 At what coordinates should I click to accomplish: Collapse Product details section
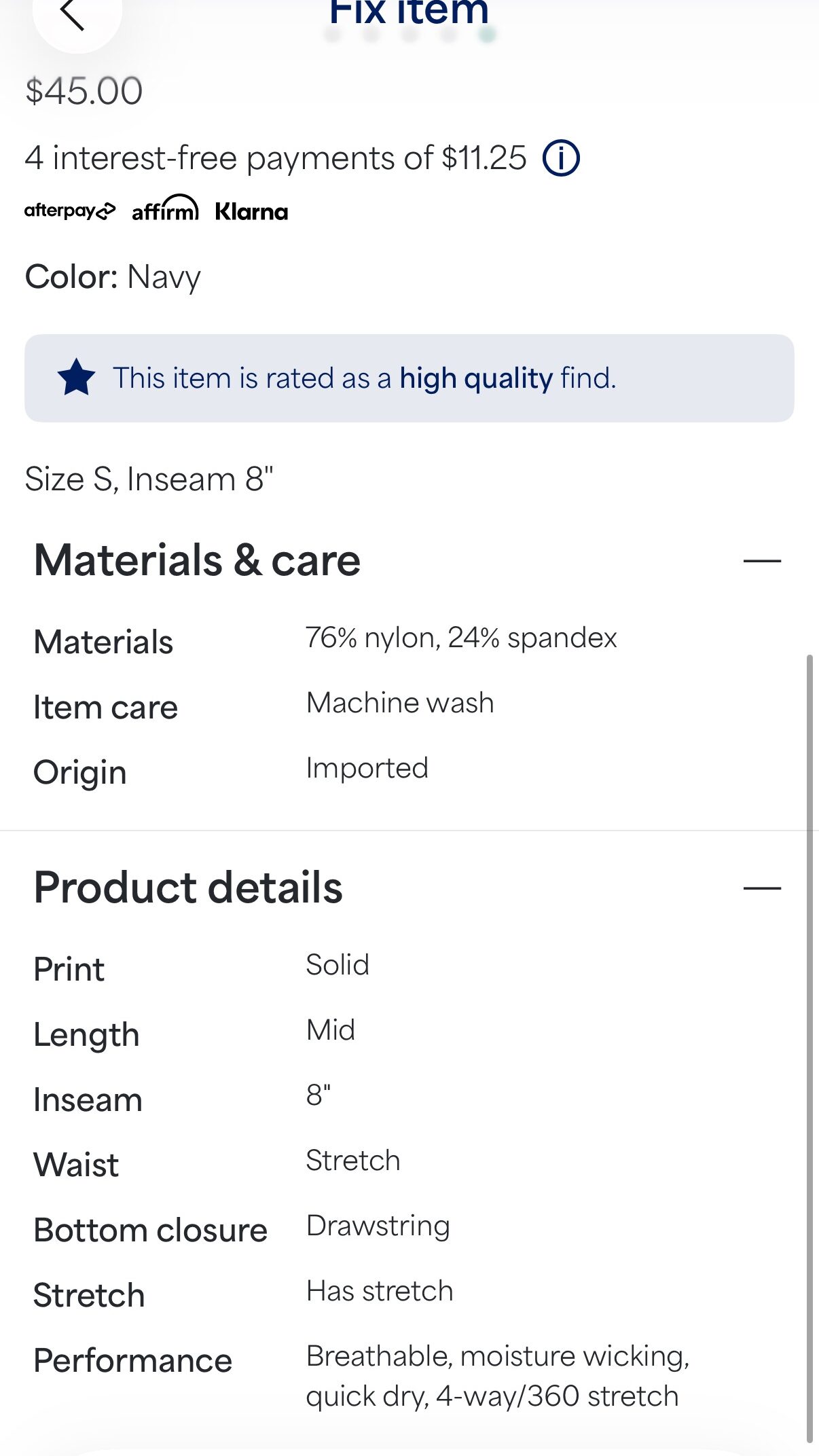coord(762,888)
